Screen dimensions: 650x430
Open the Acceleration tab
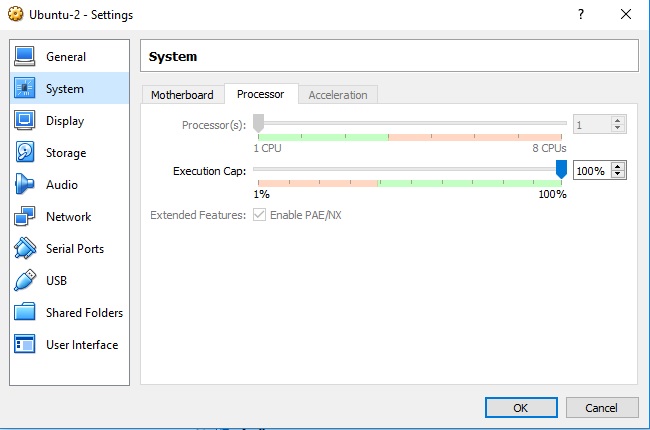pyautogui.click(x=337, y=95)
